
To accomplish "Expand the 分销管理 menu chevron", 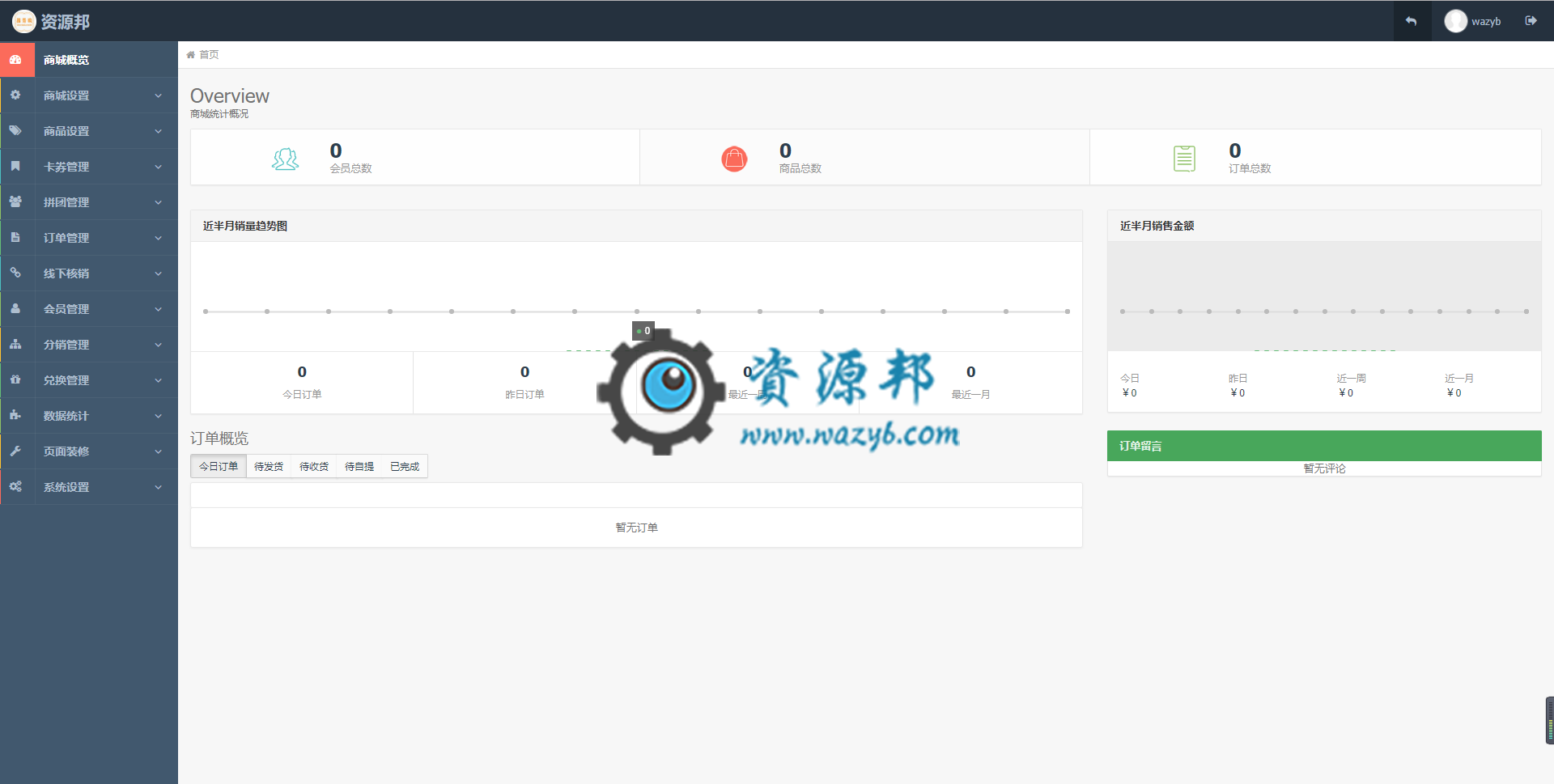I will coord(158,345).
